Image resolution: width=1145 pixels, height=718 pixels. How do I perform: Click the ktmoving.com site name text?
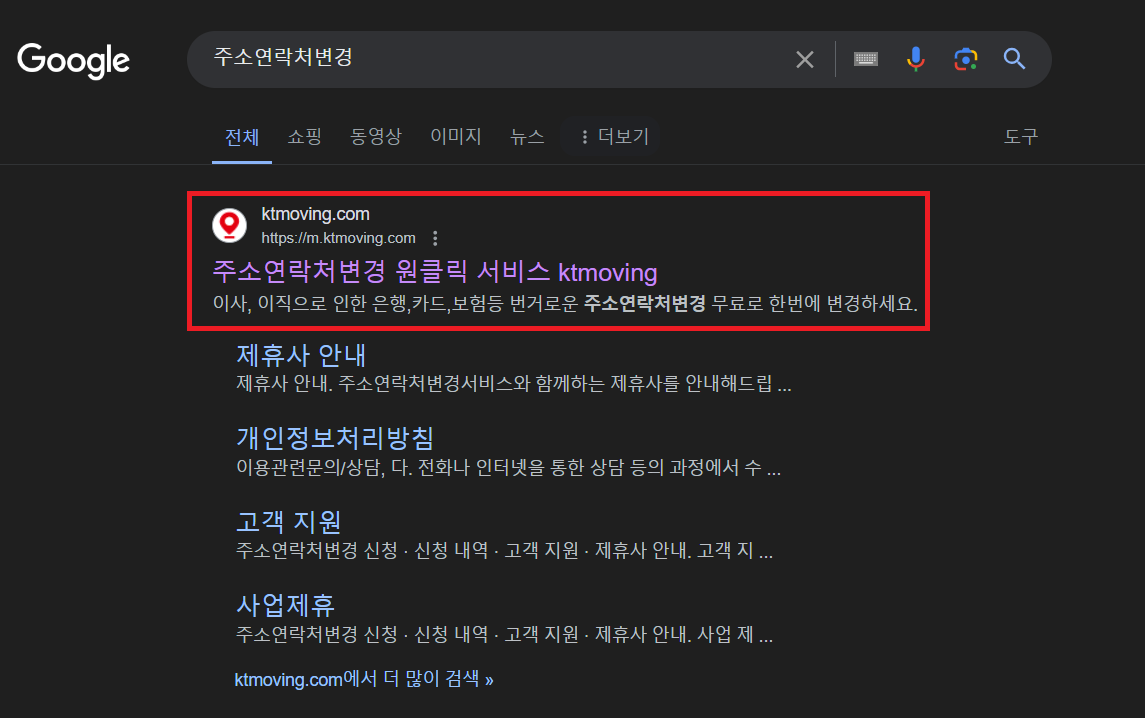[315, 214]
